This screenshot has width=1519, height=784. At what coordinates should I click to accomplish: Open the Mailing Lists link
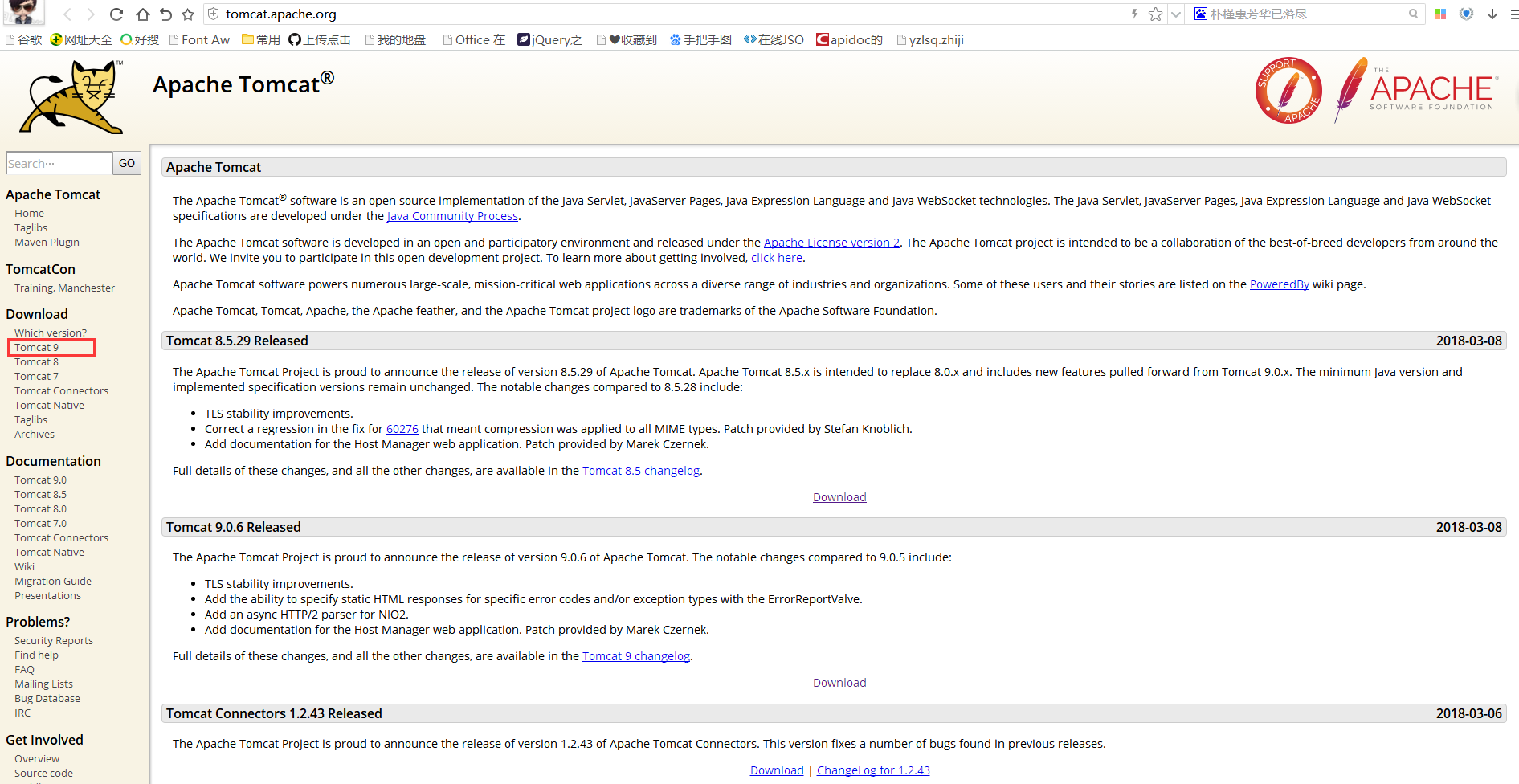(43, 684)
